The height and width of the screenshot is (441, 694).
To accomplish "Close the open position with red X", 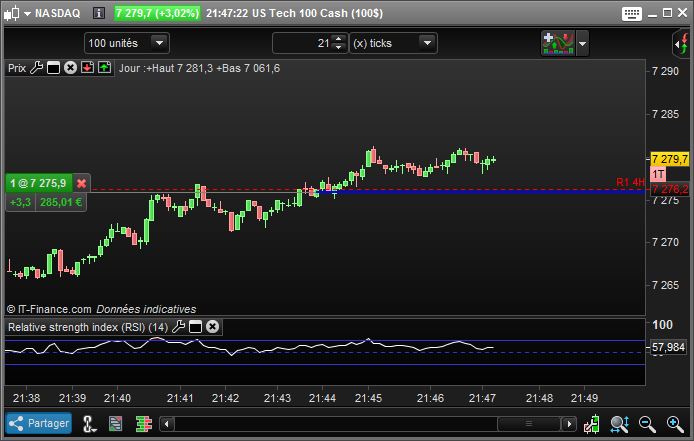I will (x=81, y=183).
